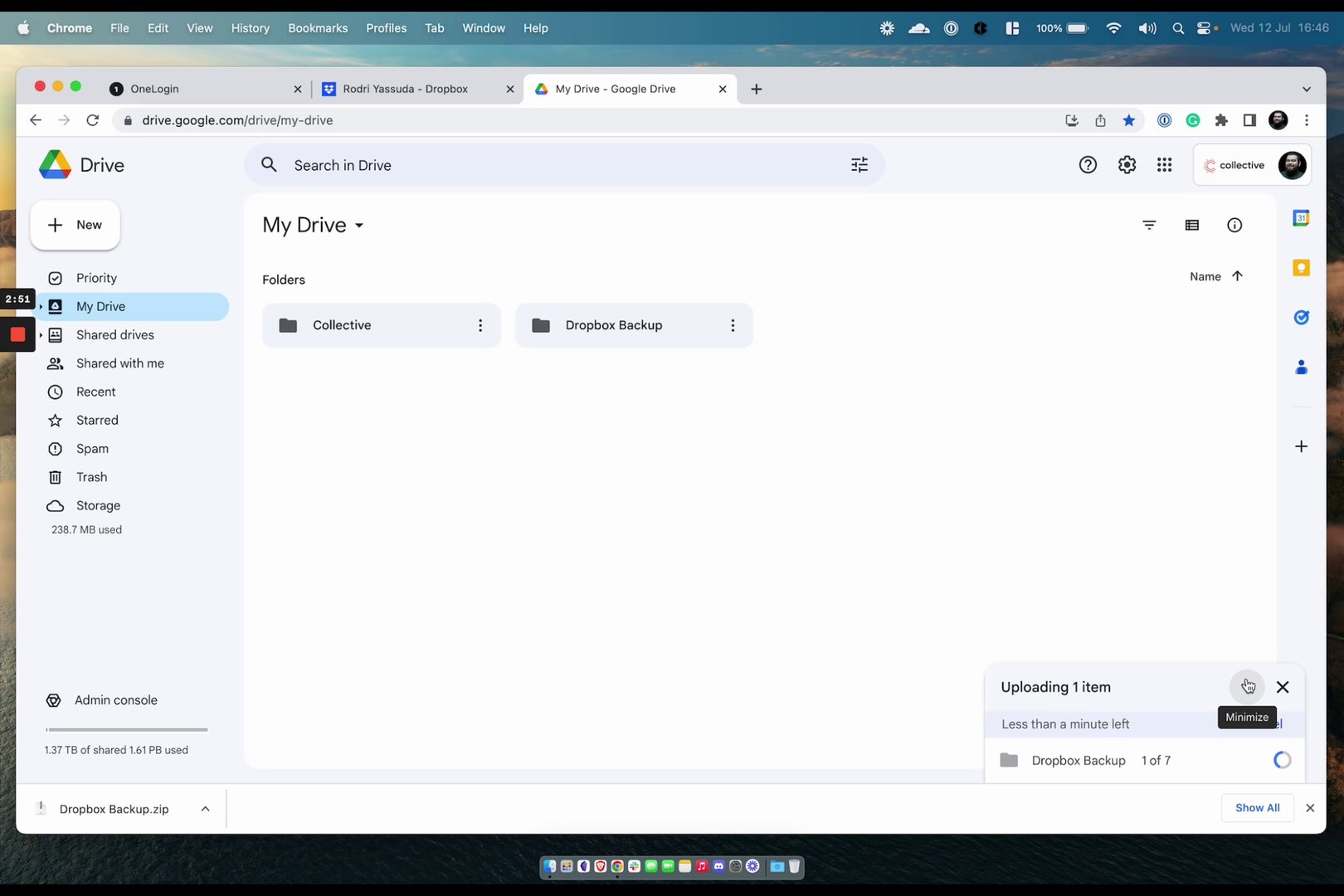The image size is (1344, 896).
Task: Switch to list view layout
Action: [x=1192, y=225]
